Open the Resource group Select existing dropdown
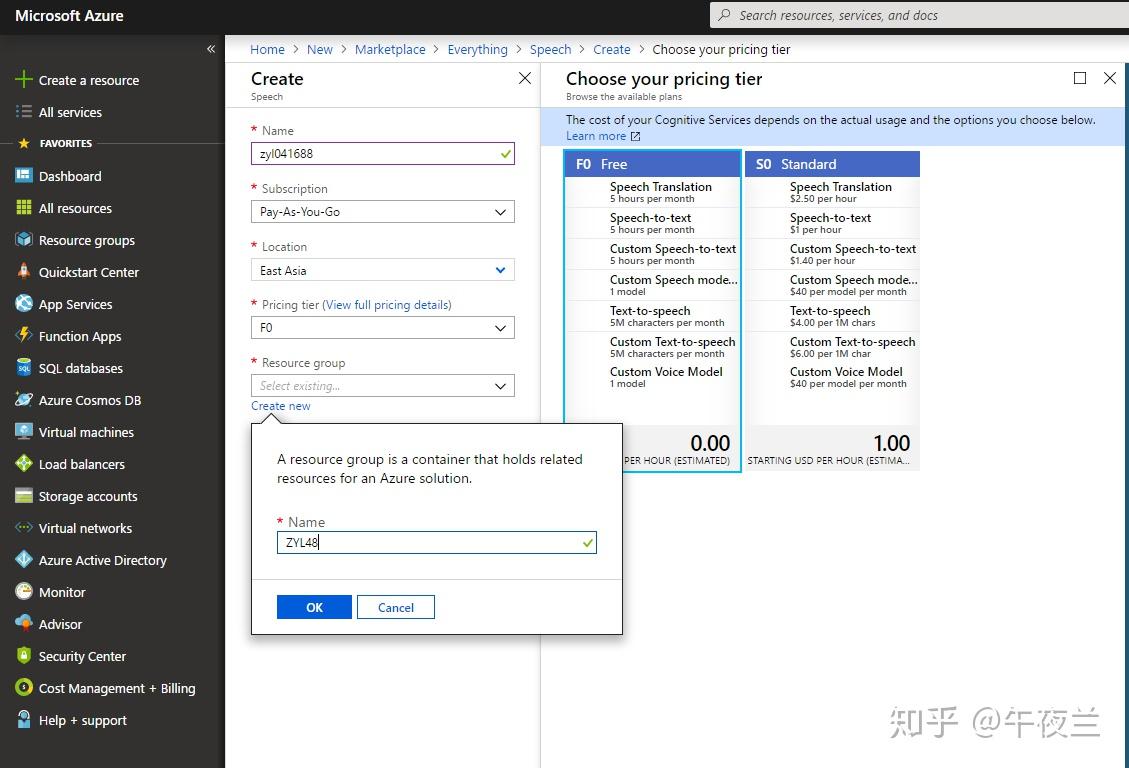 382,386
